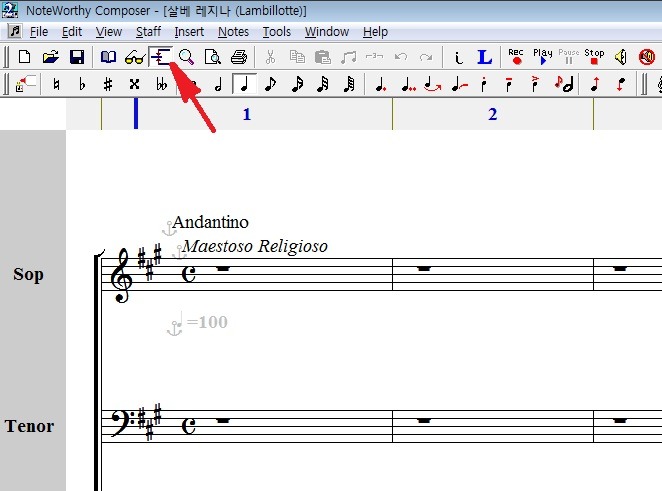Select thirty-second note duration
The height and width of the screenshot is (491, 662).
pos(323,84)
